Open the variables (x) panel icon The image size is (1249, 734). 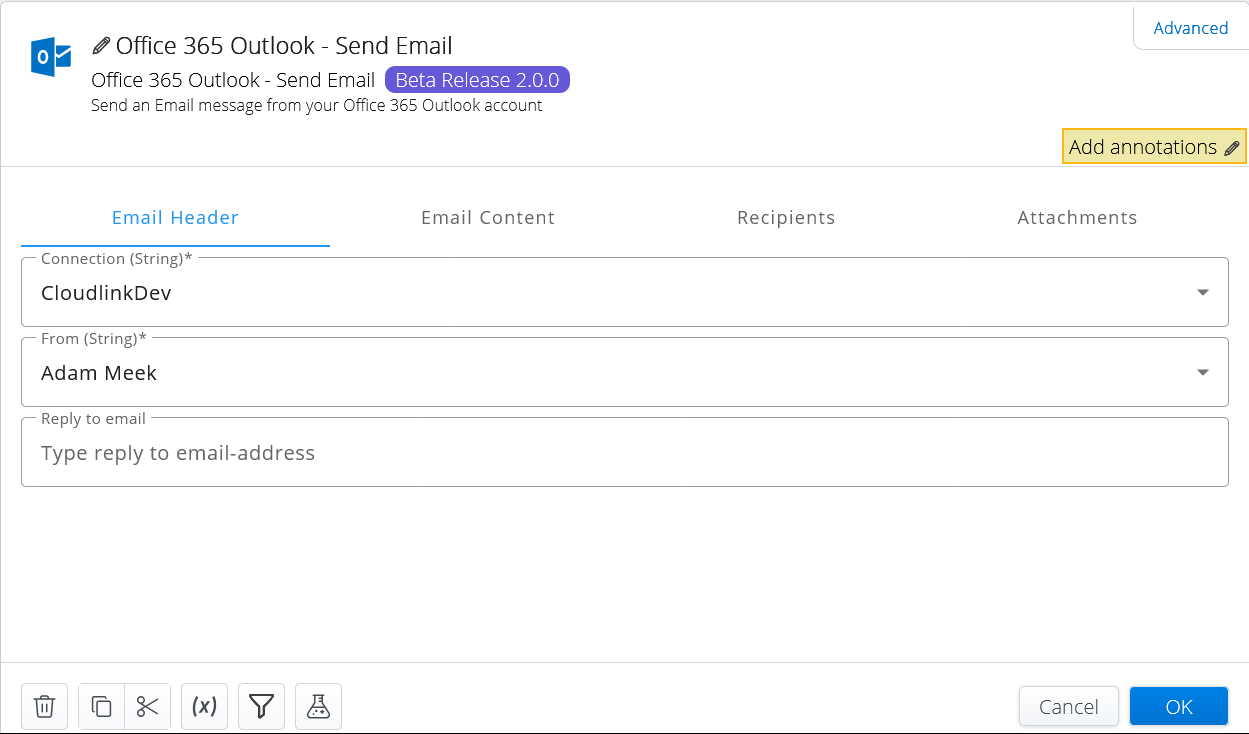tap(204, 706)
